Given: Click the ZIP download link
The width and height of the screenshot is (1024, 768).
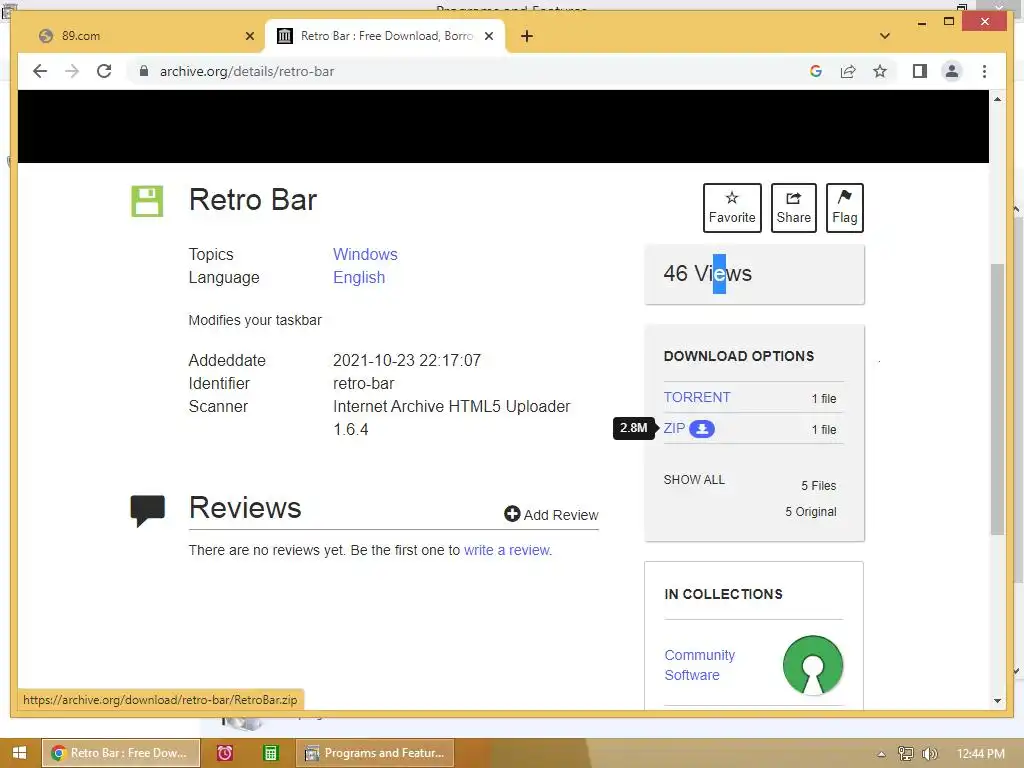Looking at the screenshot, I should (674, 428).
